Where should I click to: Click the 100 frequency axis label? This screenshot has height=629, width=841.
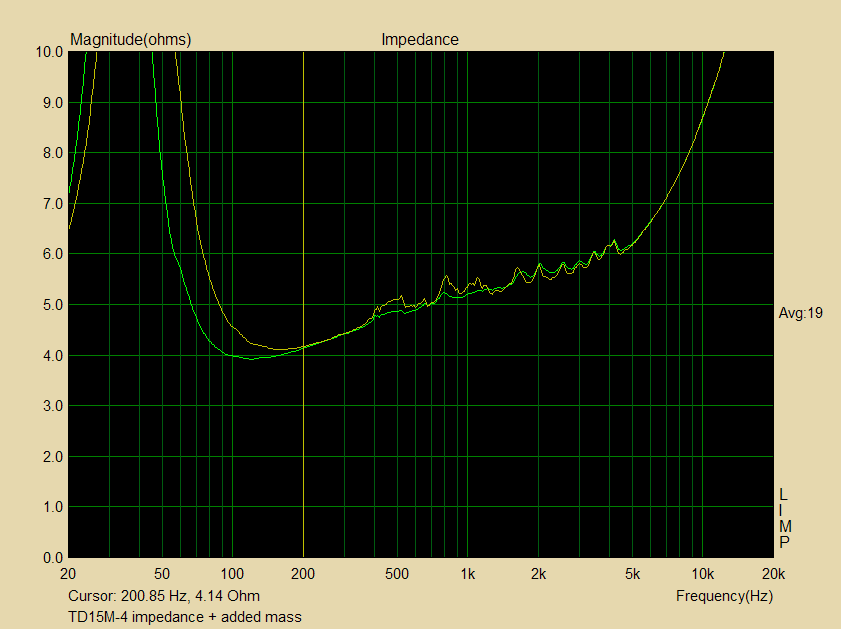point(232,574)
